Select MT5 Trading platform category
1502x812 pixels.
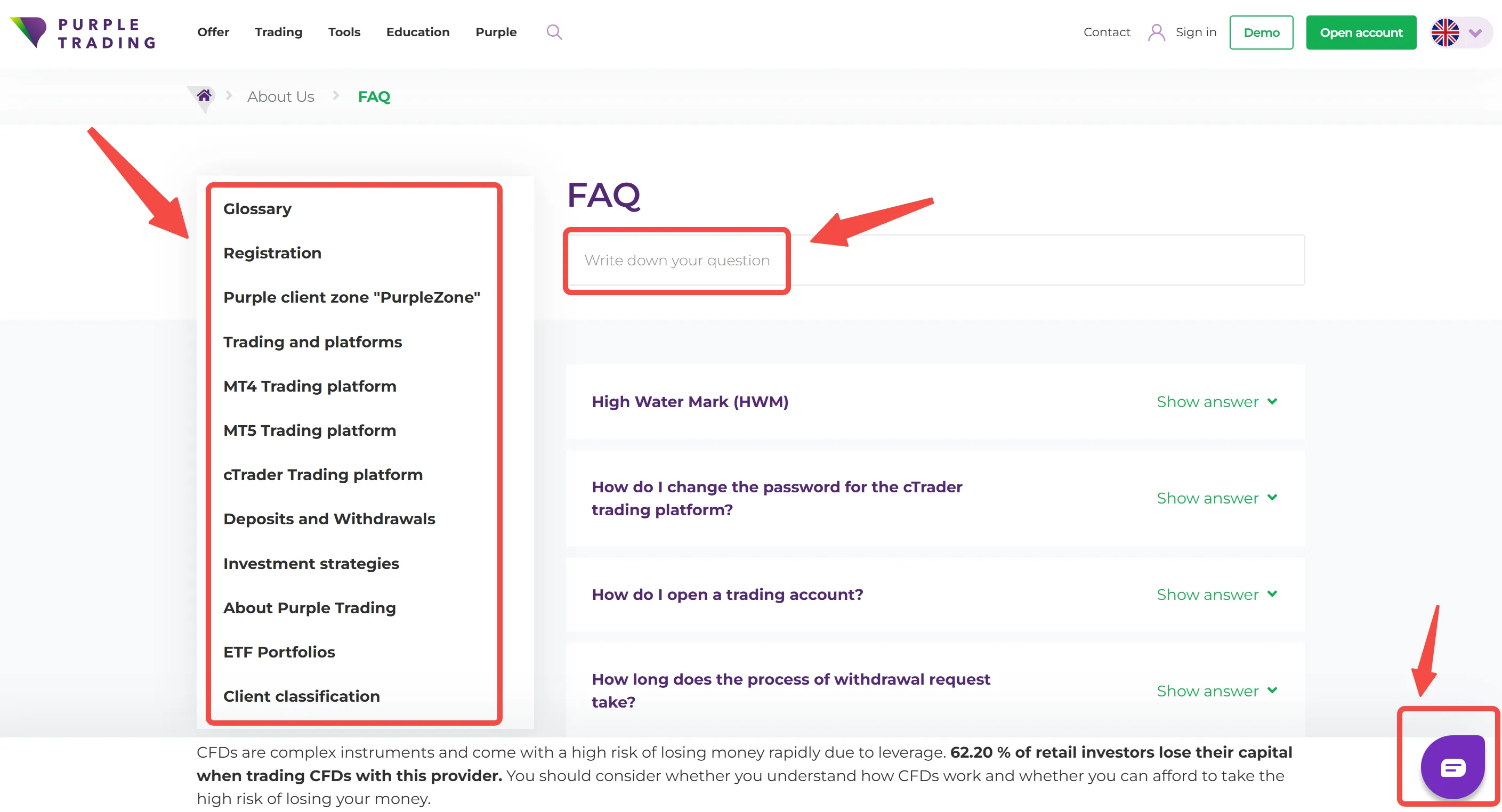pyautogui.click(x=310, y=430)
